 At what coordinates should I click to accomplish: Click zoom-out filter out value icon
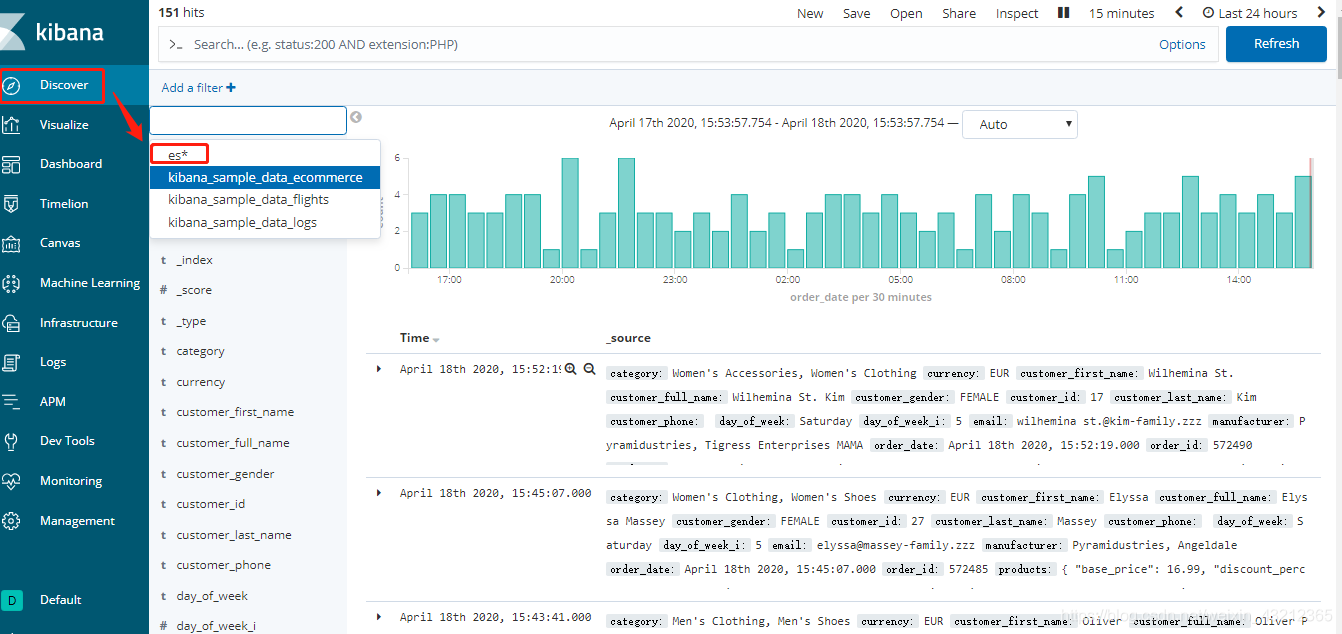590,369
